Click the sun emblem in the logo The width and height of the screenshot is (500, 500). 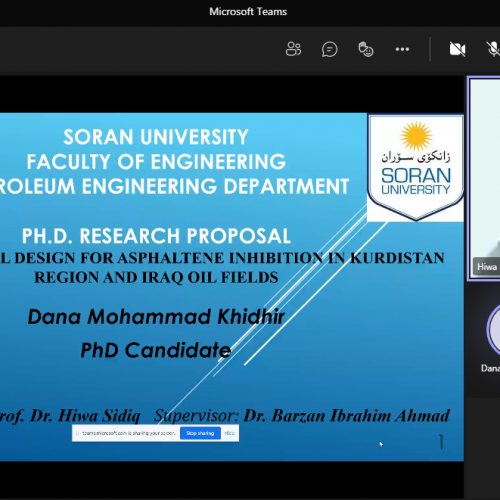point(416,136)
